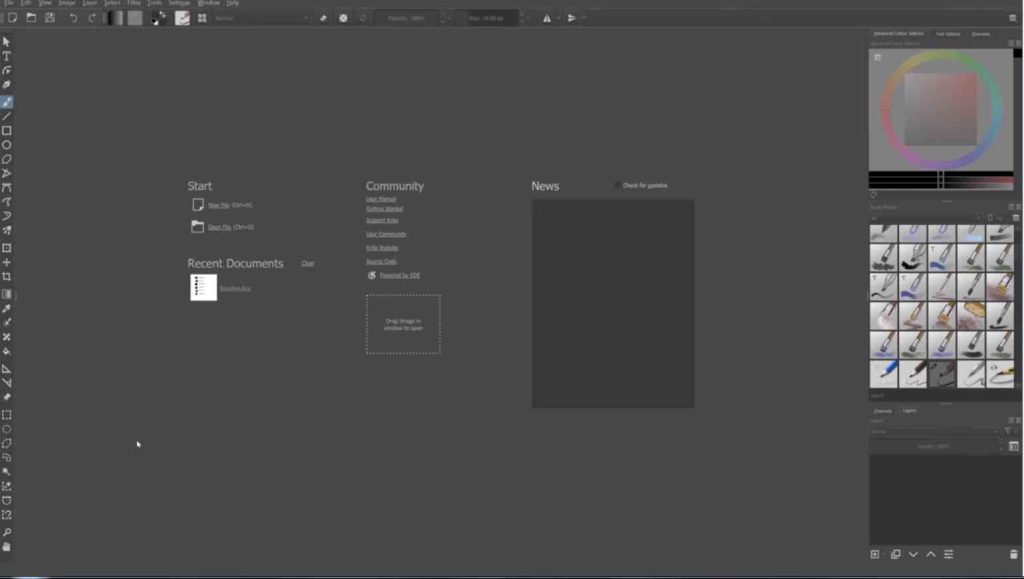Open the Getting Started link

tap(385, 209)
